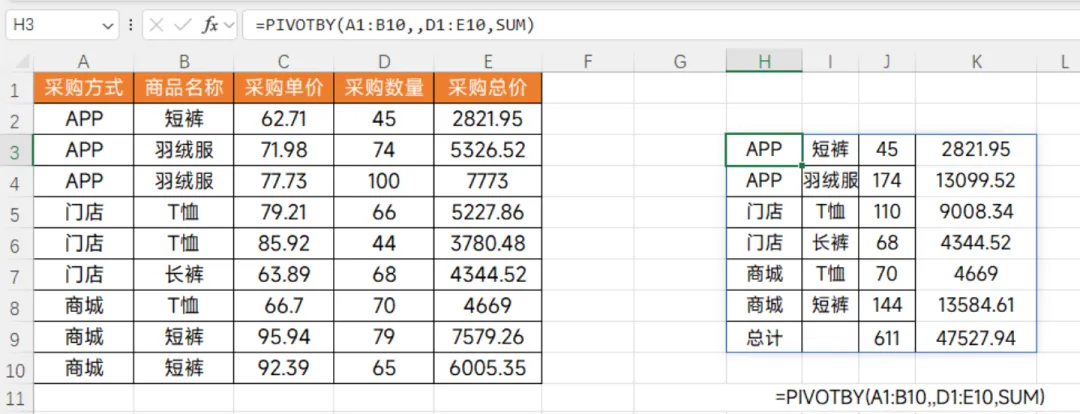
Task: Click header cell 采购数量
Action: [x=384, y=87]
